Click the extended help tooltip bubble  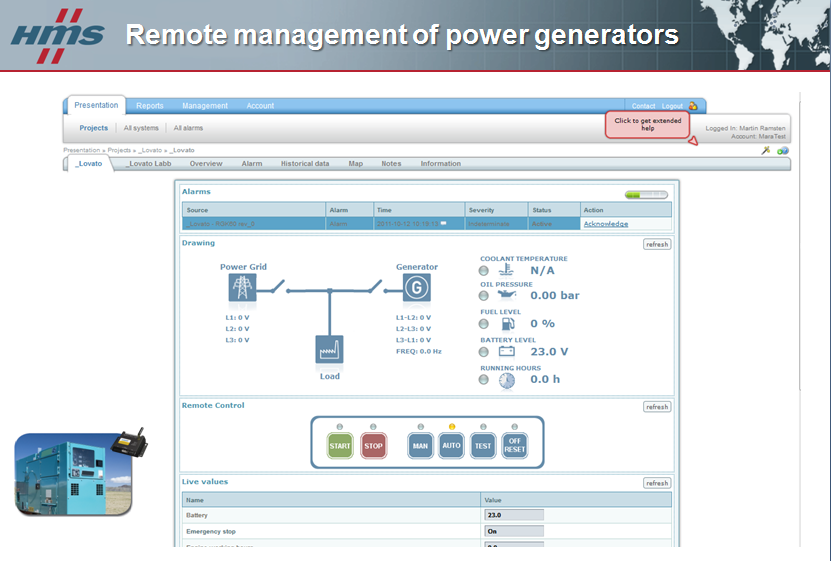[x=648, y=124]
